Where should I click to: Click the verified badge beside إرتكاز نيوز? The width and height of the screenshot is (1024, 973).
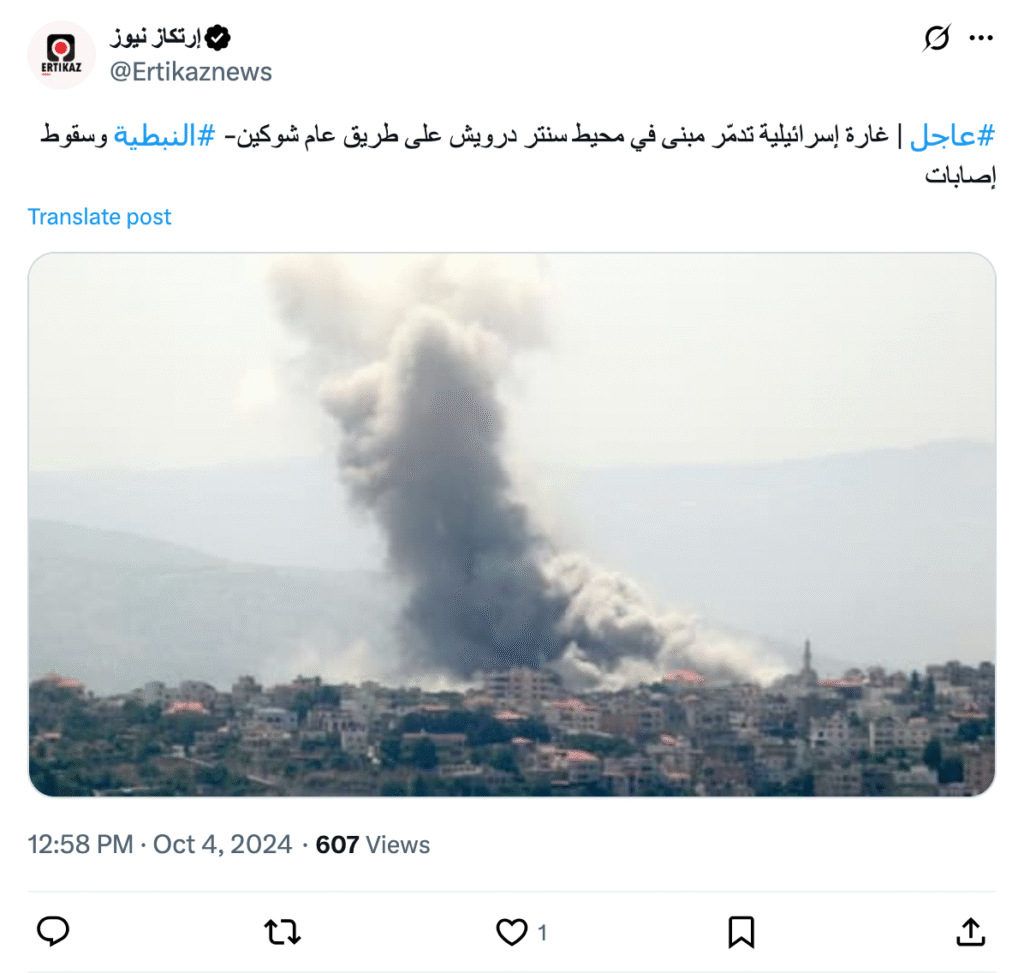(217, 38)
